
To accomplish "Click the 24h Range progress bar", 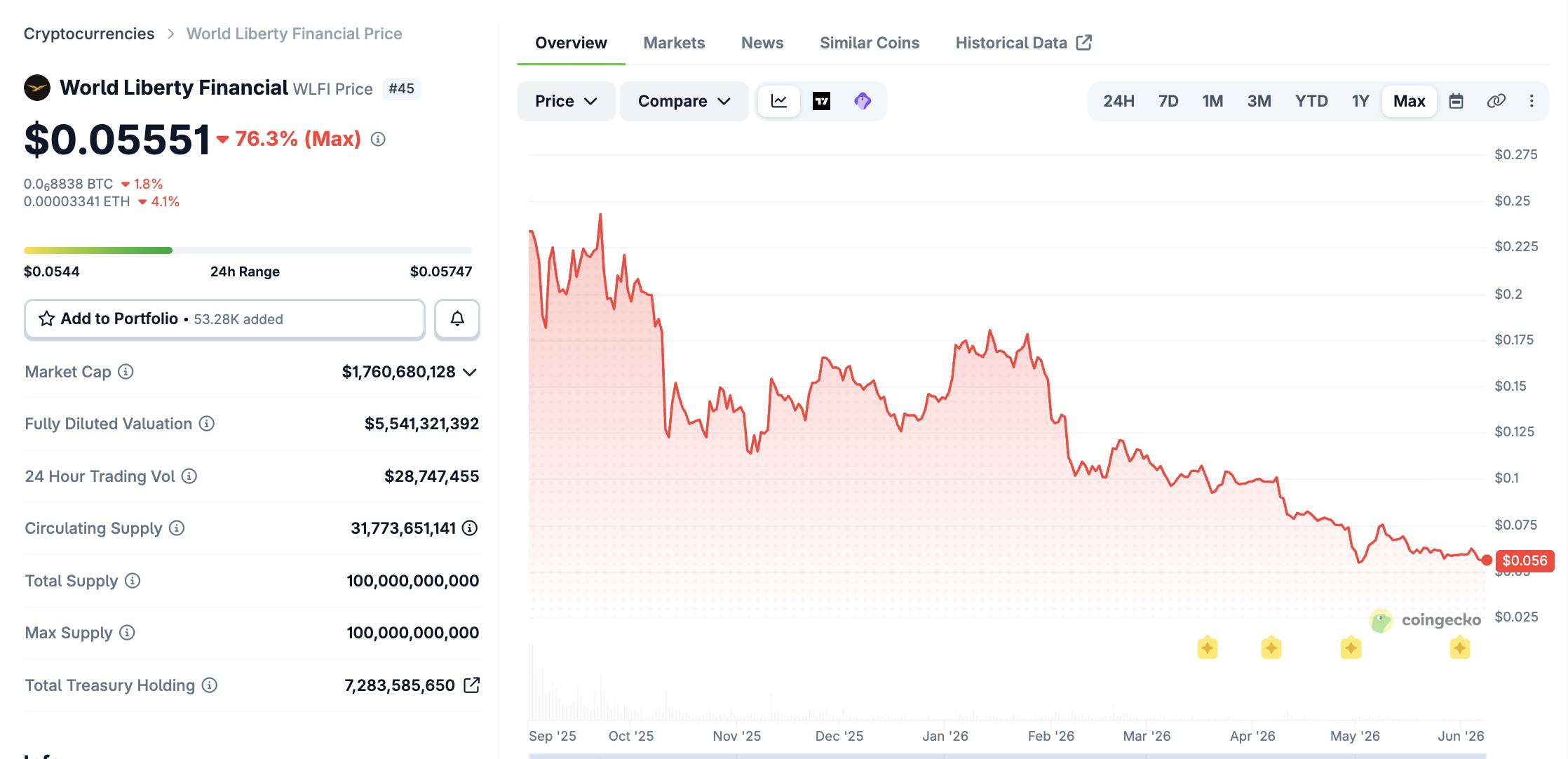I will [x=248, y=250].
